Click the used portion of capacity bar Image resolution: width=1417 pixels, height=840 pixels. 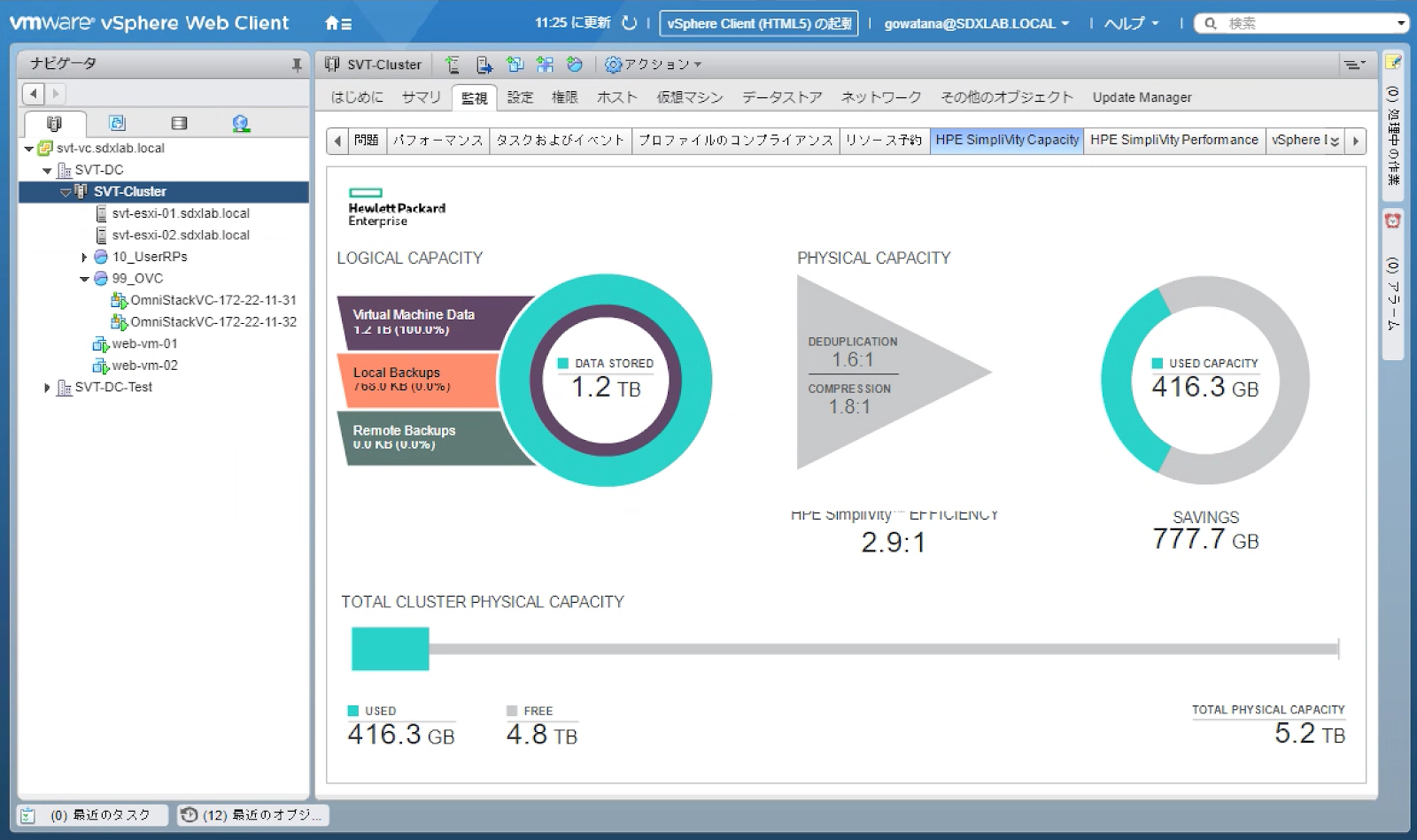[x=391, y=649]
